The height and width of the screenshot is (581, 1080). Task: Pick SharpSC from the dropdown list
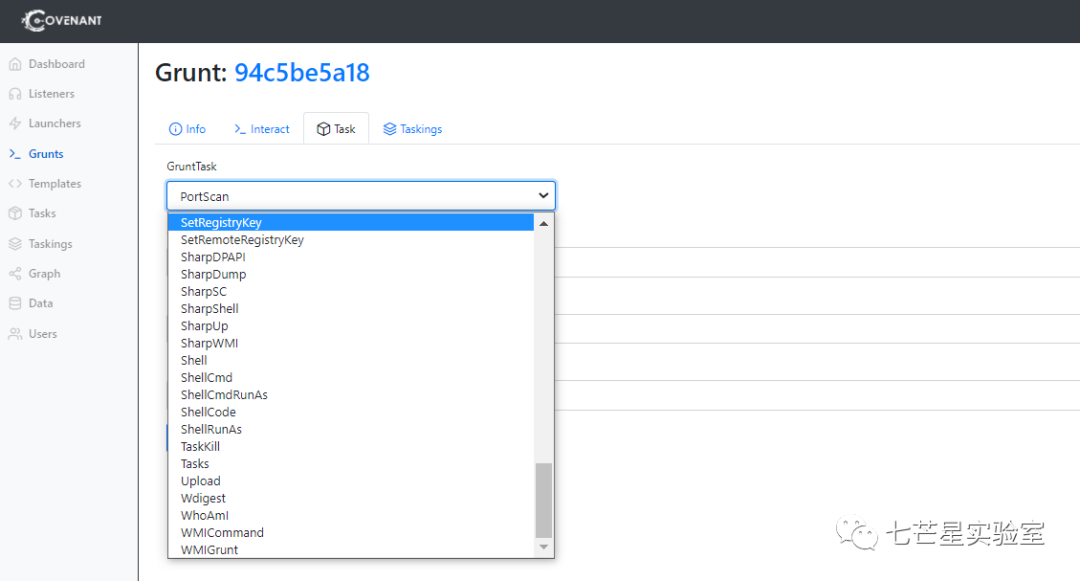coord(351,291)
